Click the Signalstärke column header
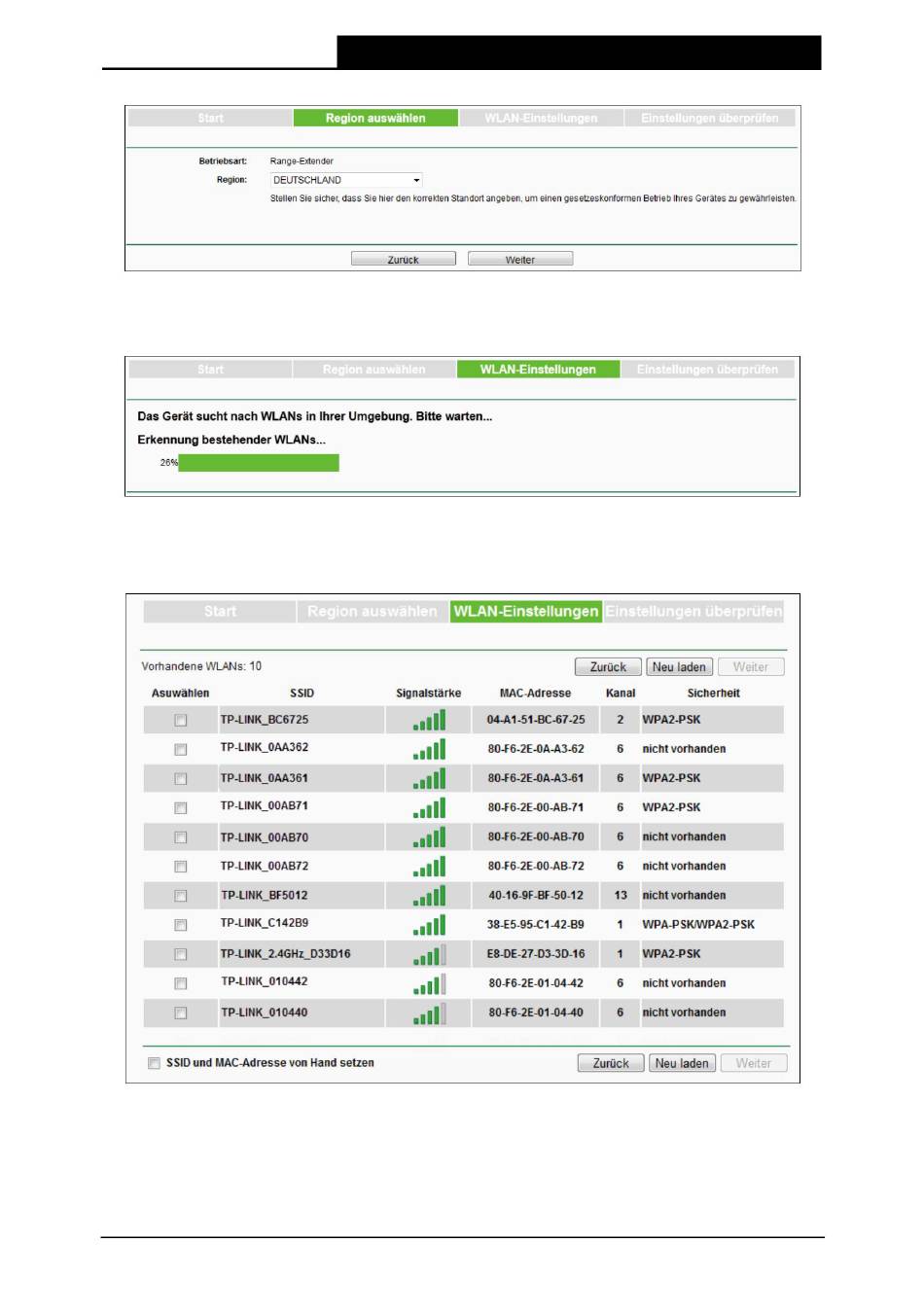 click(x=428, y=693)
